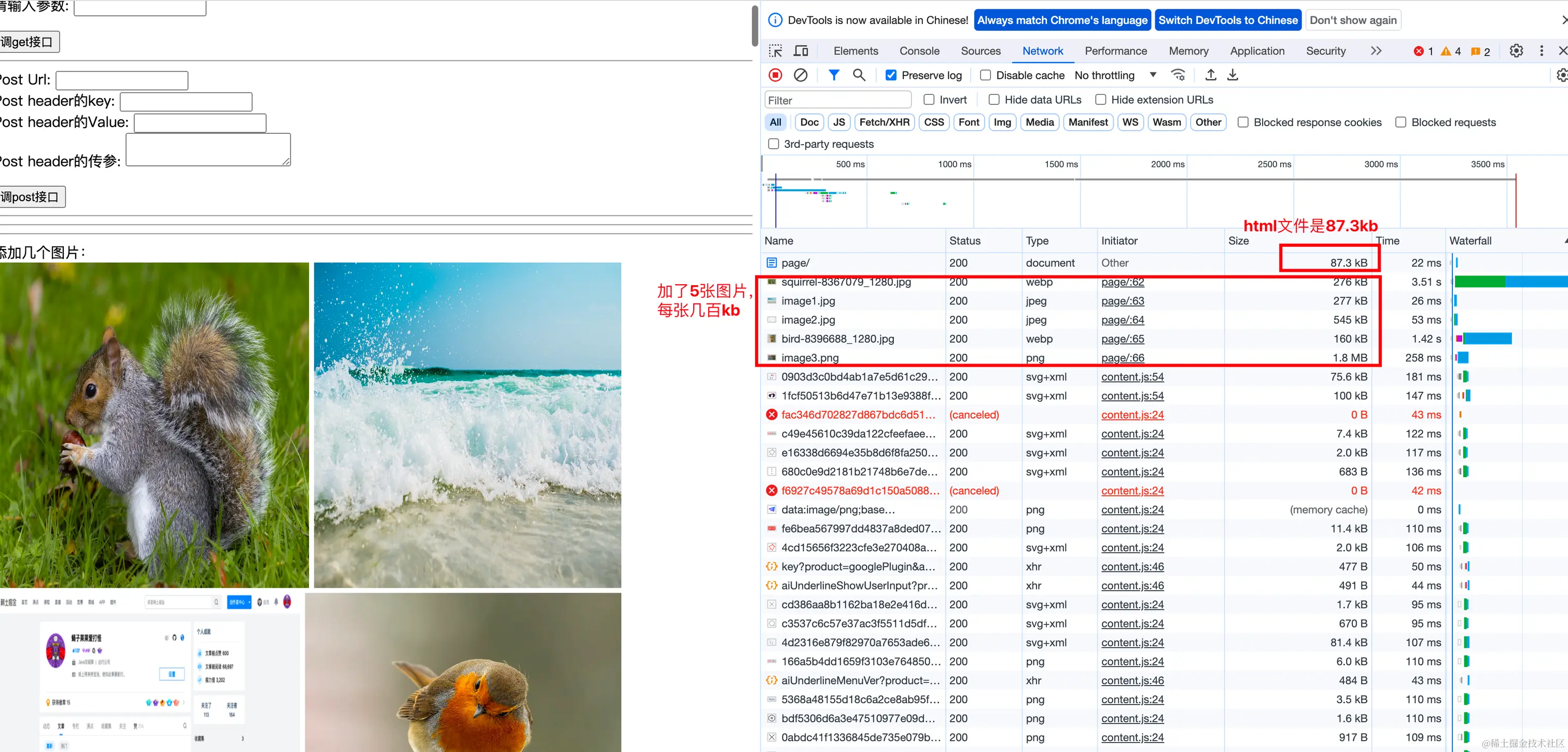This screenshot has width=1568, height=752.
Task: Click the Post header的传参 textarea
Action: [x=208, y=150]
